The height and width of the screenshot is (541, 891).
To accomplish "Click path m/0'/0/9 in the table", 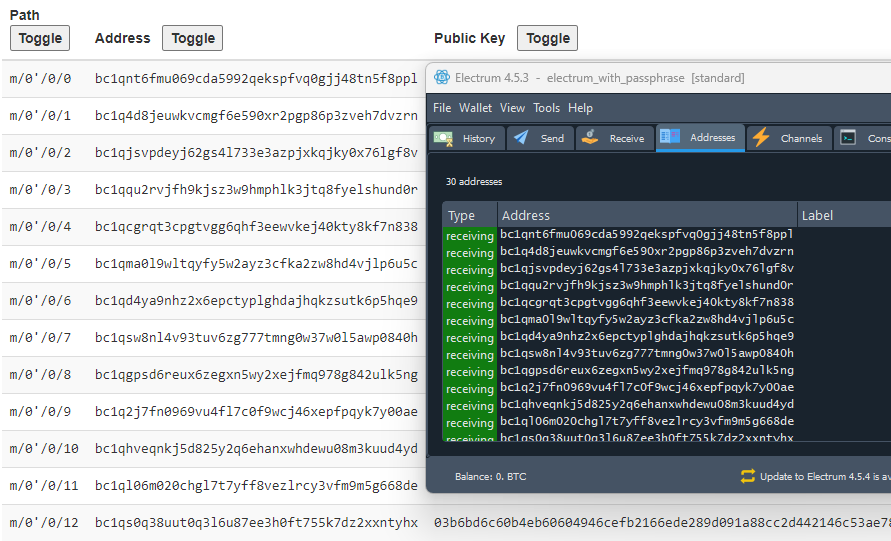I will coord(40,412).
